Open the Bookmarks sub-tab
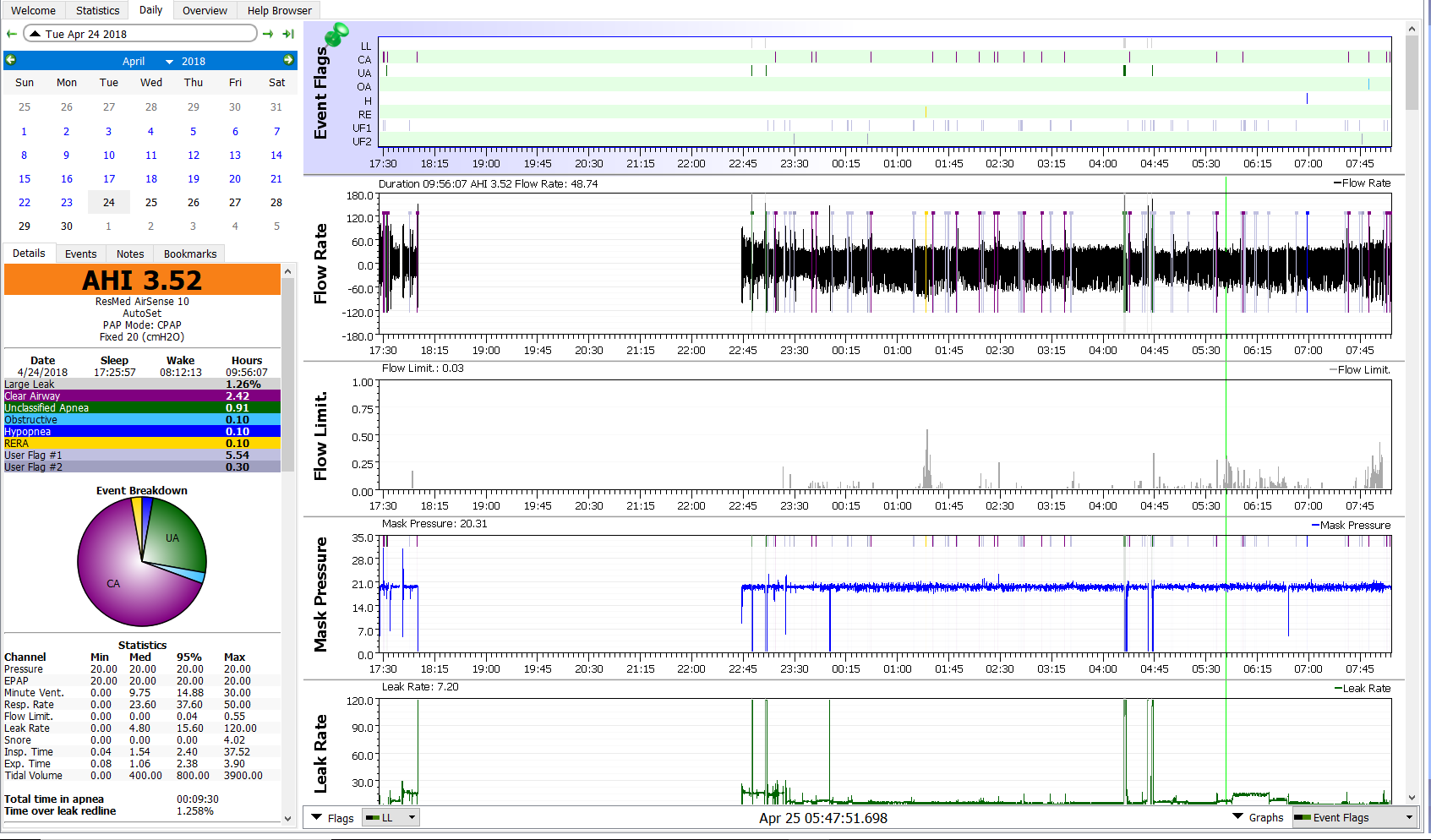Image resolution: width=1431 pixels, height=840 pixels. click(190, 254)
